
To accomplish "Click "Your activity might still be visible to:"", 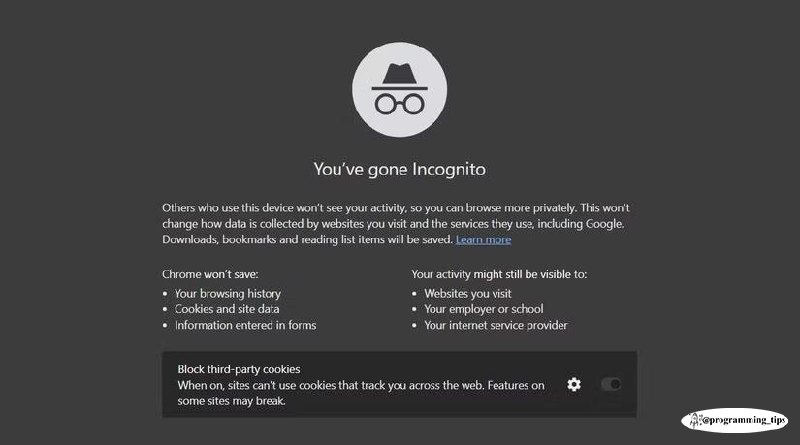I will [499, 274].
